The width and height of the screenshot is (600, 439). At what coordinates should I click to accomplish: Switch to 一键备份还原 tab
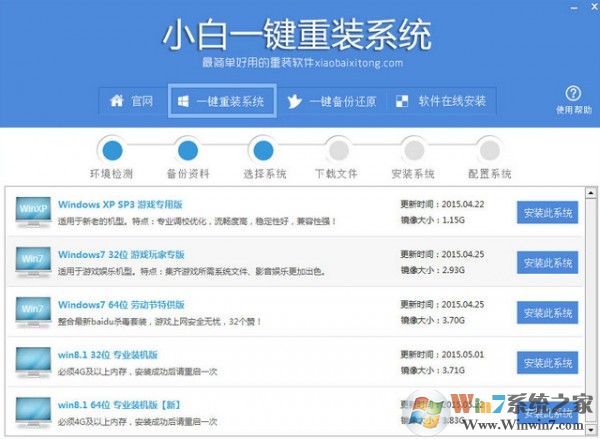(331, 101)
